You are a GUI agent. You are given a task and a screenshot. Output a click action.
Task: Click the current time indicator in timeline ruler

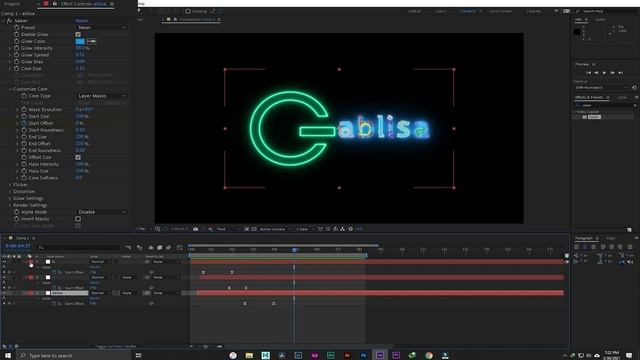tap(294, 249)
